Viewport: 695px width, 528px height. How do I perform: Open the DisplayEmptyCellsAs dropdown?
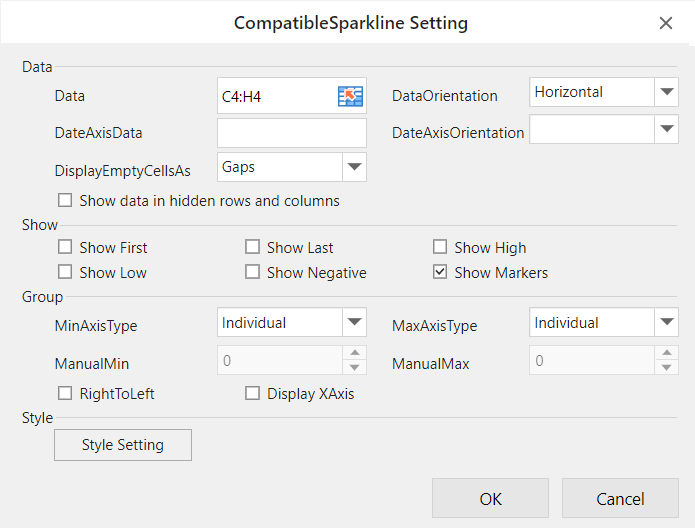354,167
